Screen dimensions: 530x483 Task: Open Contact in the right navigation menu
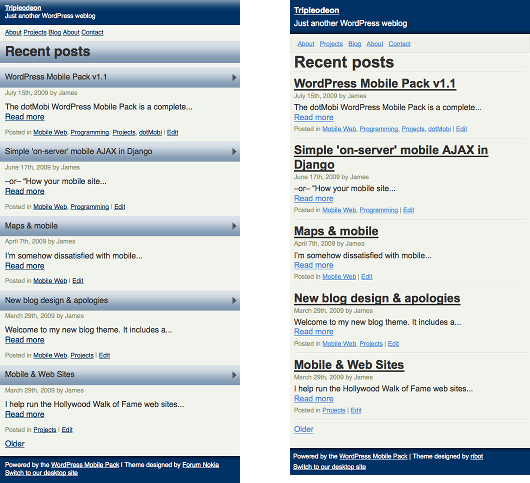pyautogui.click(x=399, y=44)
